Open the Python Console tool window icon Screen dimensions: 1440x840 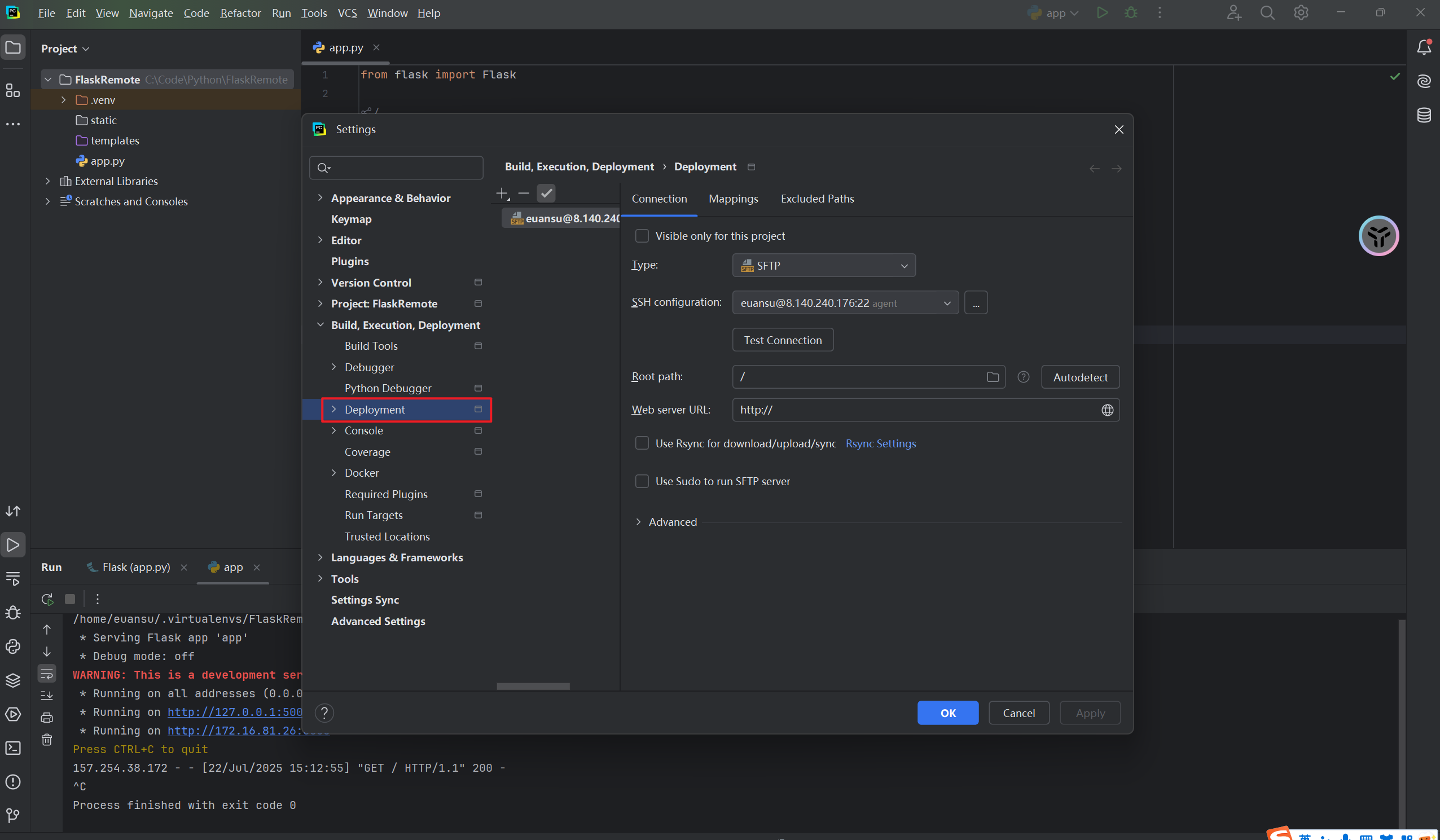[13, 647]
